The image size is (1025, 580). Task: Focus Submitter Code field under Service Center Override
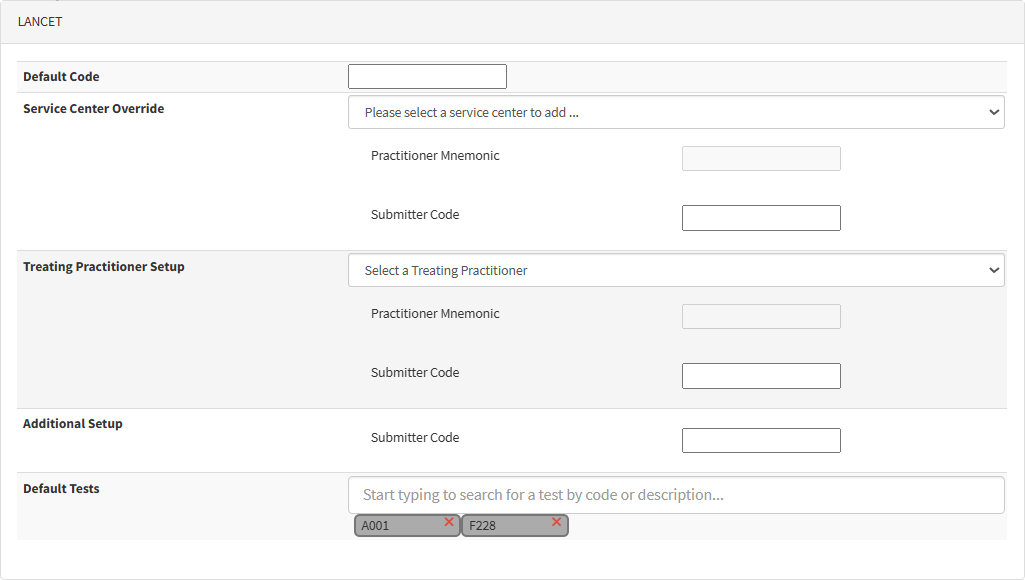point(761,218)
